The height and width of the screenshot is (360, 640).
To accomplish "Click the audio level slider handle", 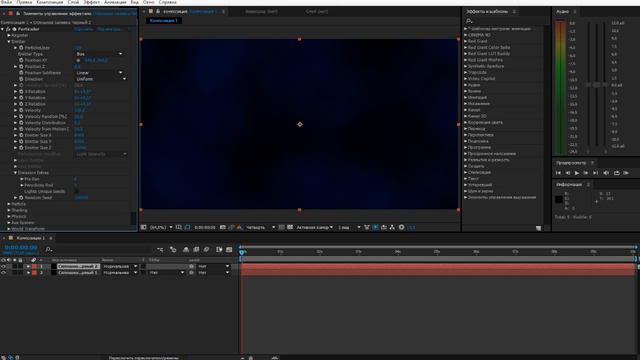I will tap(596, 85).
